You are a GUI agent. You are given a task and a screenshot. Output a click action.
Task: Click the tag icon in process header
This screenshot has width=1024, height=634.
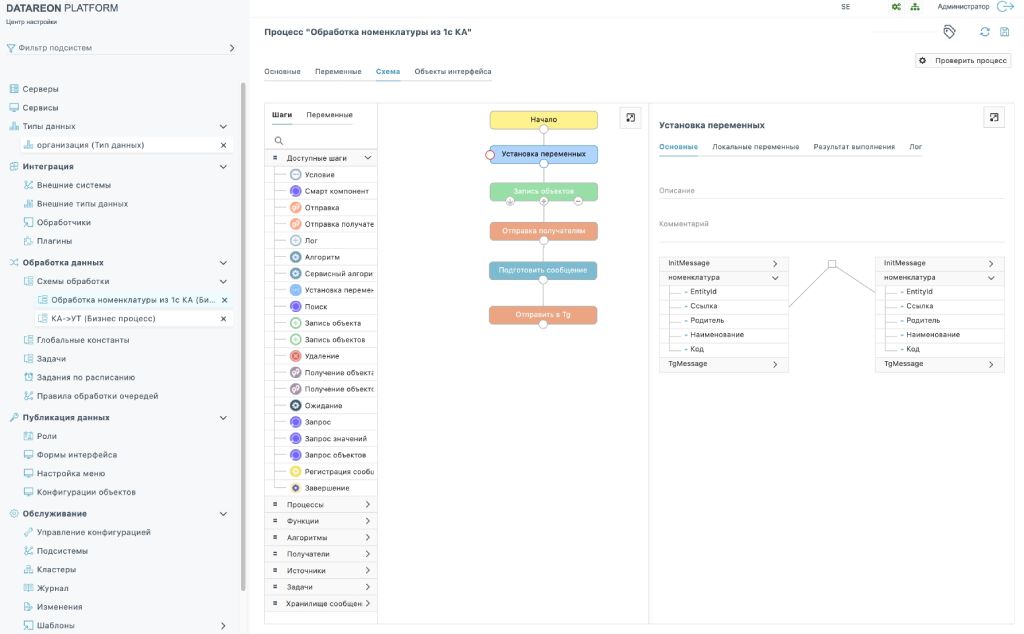click(x=949, y=32)
